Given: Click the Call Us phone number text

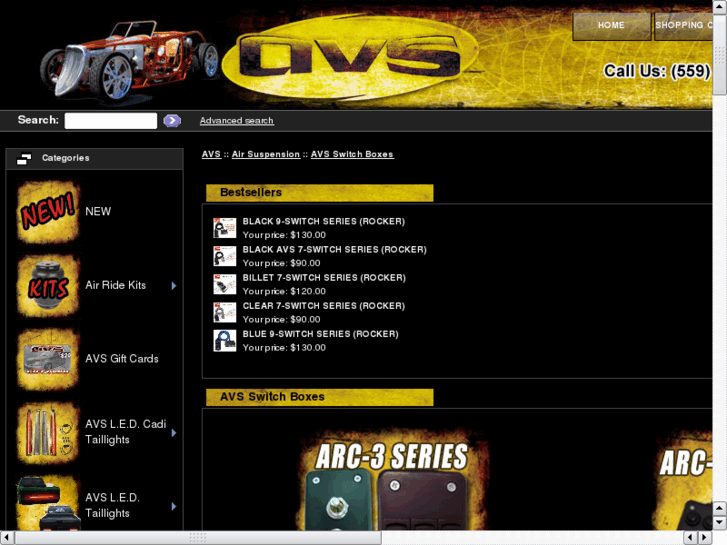Looking at the screenshot, I should point(657,71).
